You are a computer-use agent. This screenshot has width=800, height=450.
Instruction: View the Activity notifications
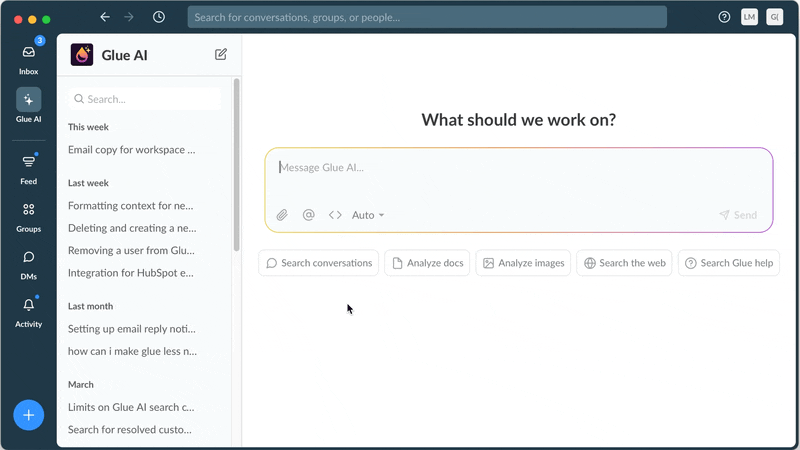pyautogui.click(x=28, y=312)
